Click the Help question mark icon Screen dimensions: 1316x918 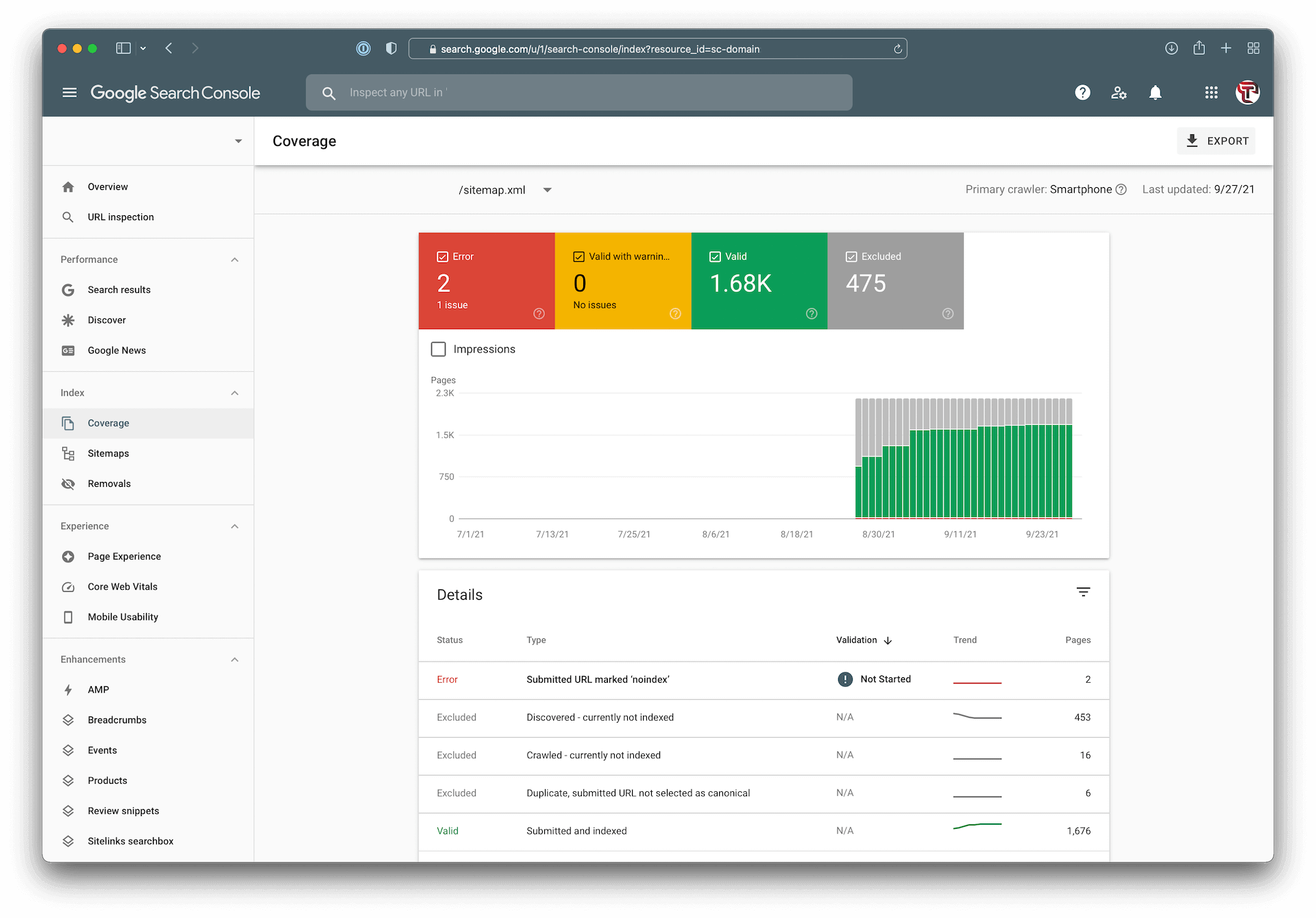(1082, 93)
